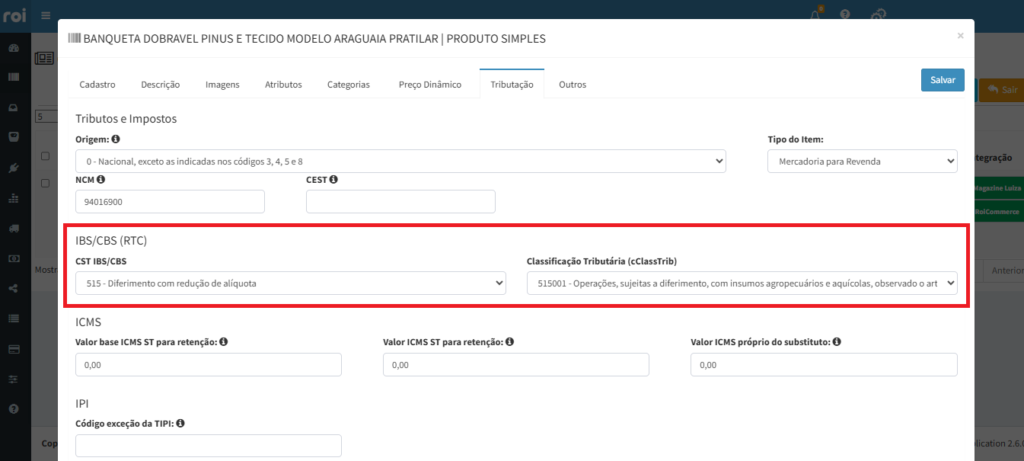
Task: Open the Origem dropdown
Action: 400,161
